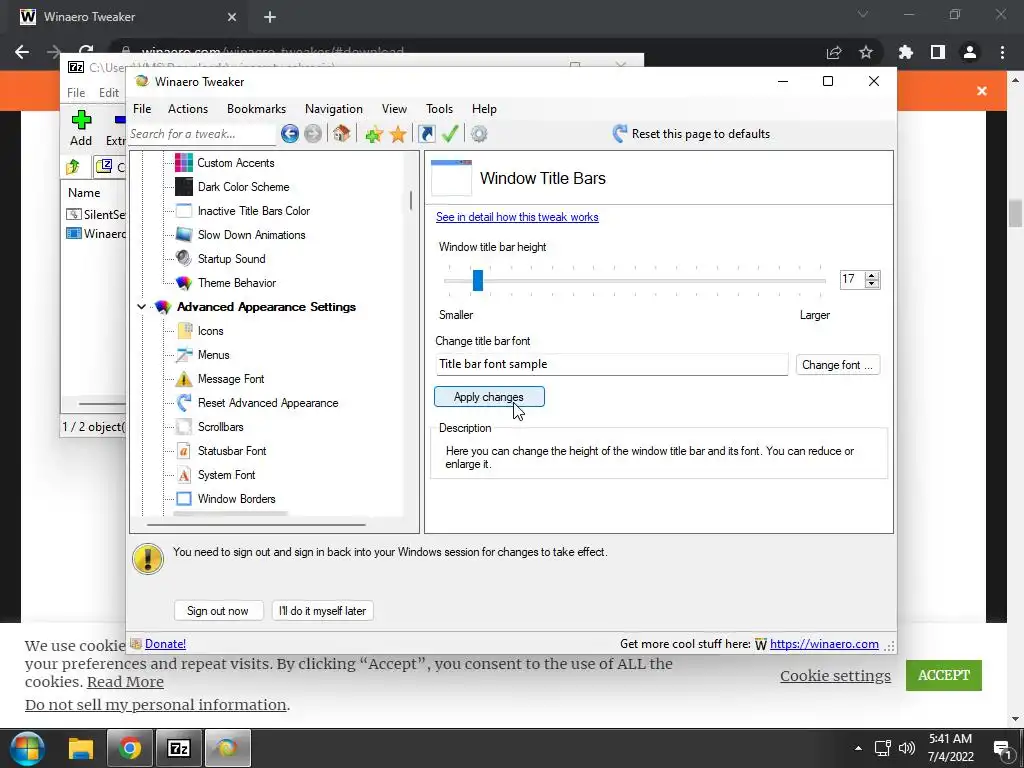1024x768 pixels.
Task: Click the volume icon in system tray
Action: pos(906,748)
